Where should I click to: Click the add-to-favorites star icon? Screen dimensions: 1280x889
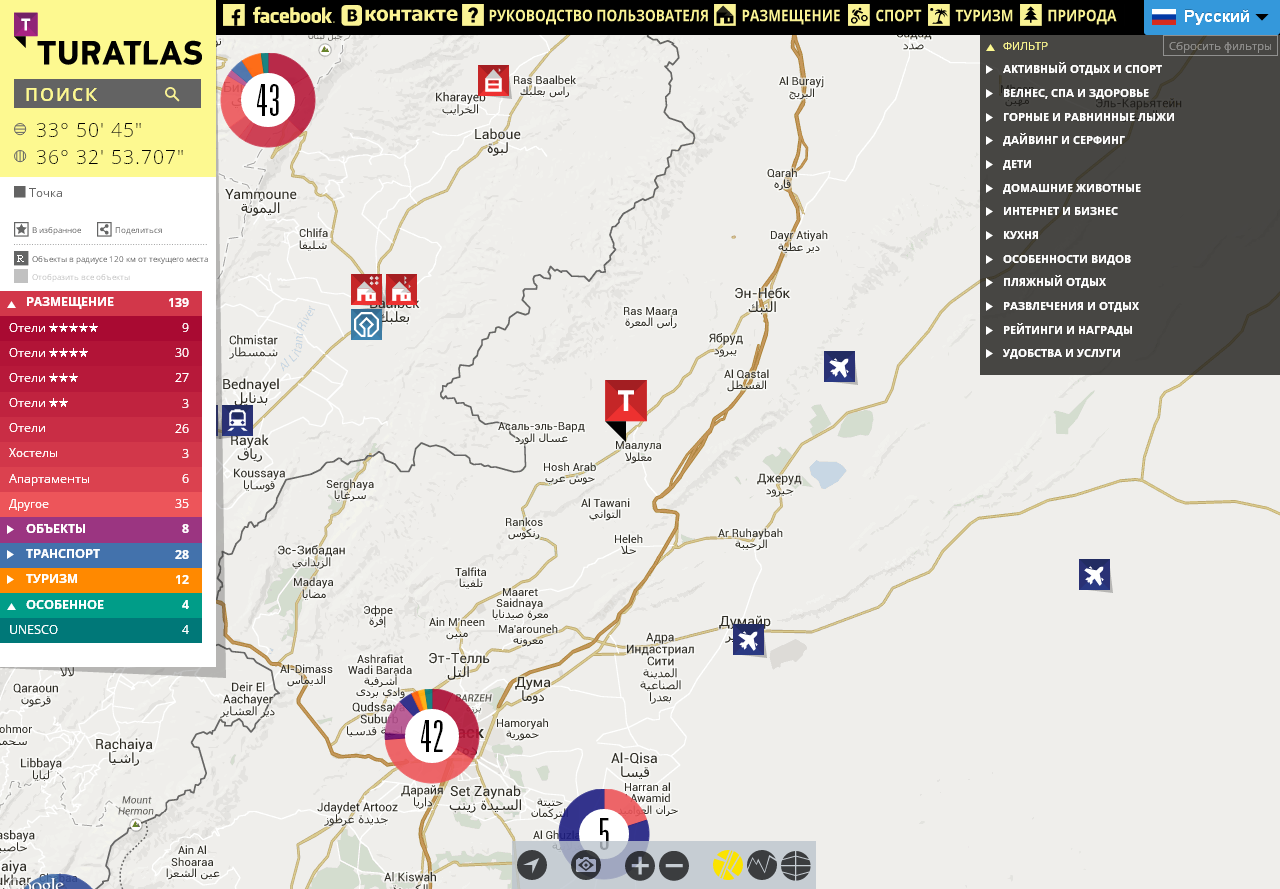pyautogui.click(x=21, y=229)
